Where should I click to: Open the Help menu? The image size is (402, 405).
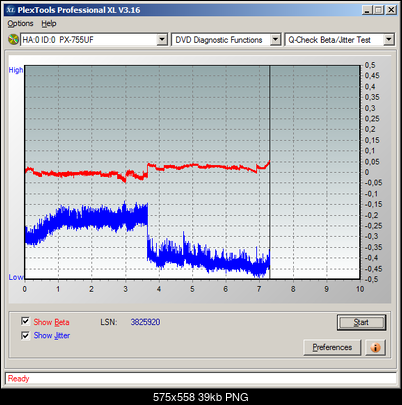click(x=49, y=24)
